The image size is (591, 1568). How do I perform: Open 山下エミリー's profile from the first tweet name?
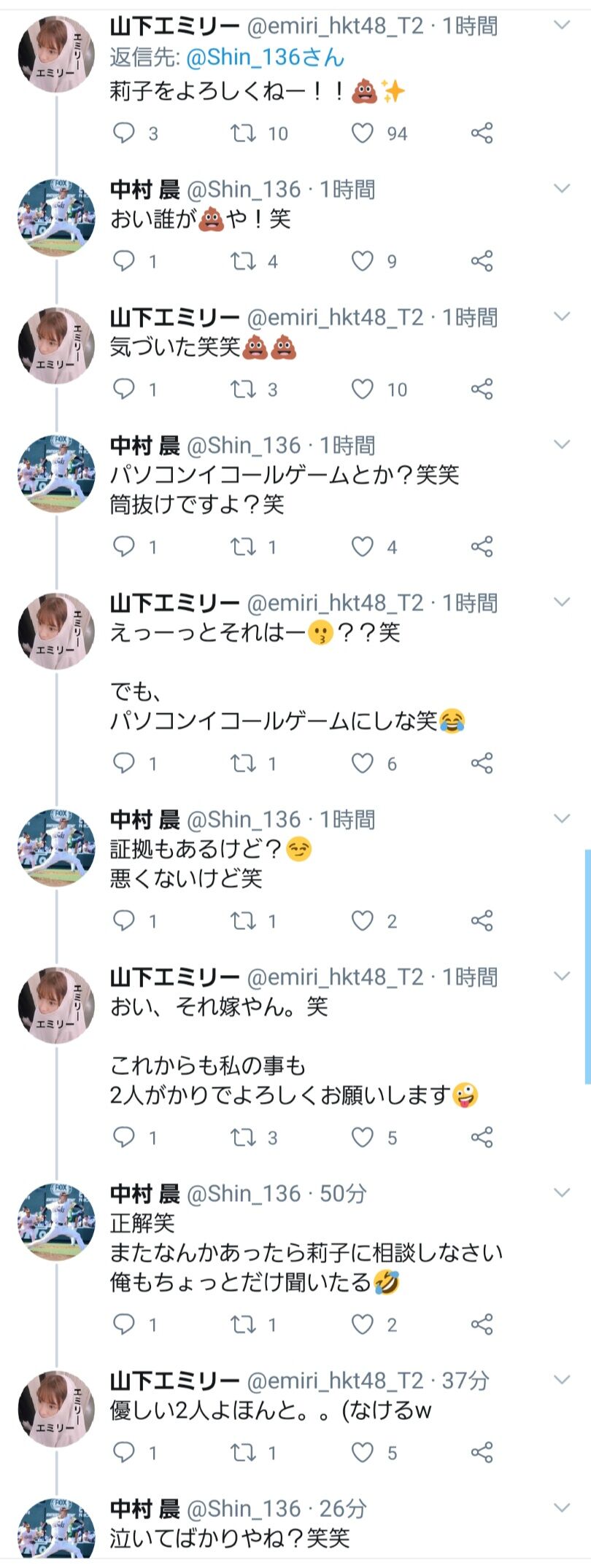click(175, 27)
